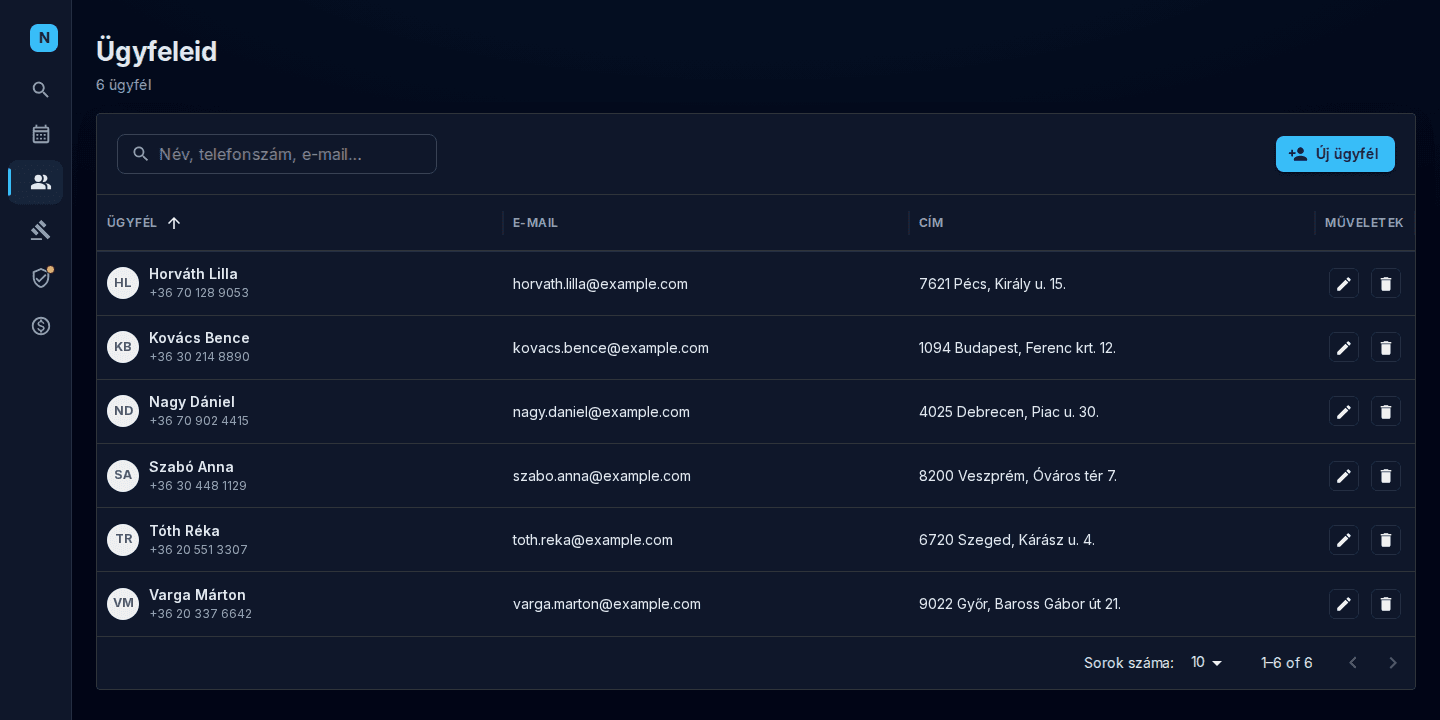Edit Horváth Lilla's client record
The height and width of the screenshot is (720, 1440).
(1344, 284)
